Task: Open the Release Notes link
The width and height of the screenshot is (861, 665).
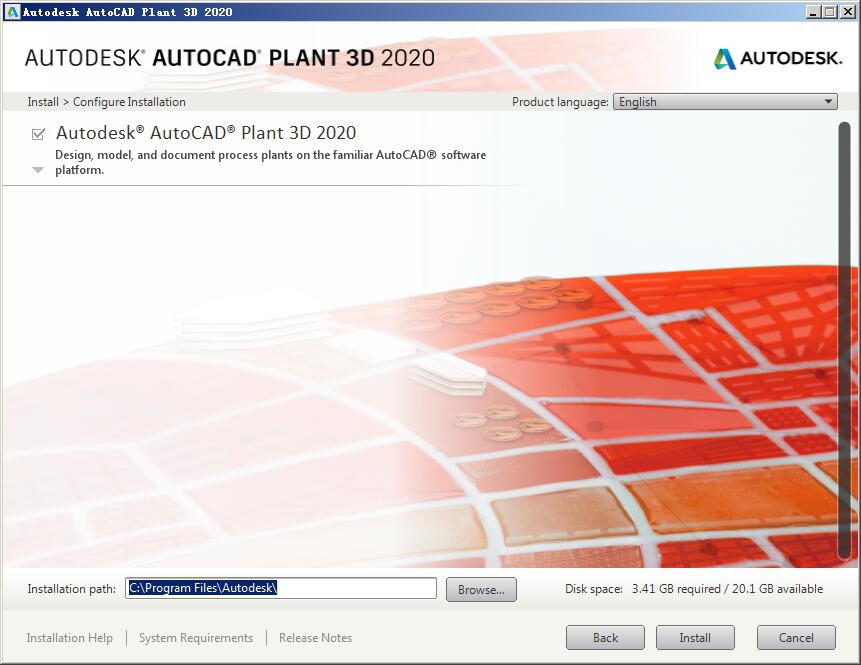Action: pos(315,638)
